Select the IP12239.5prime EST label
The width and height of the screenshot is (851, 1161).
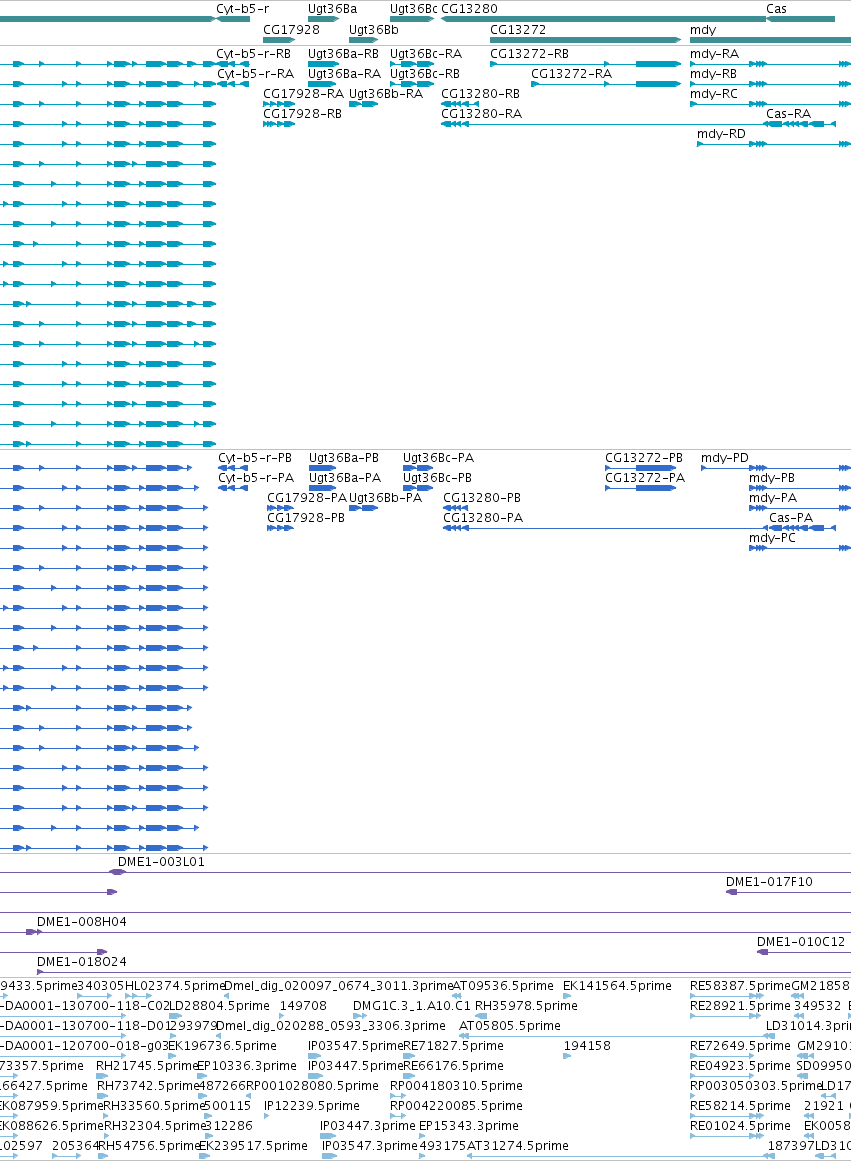click(x=312, y=1106)
